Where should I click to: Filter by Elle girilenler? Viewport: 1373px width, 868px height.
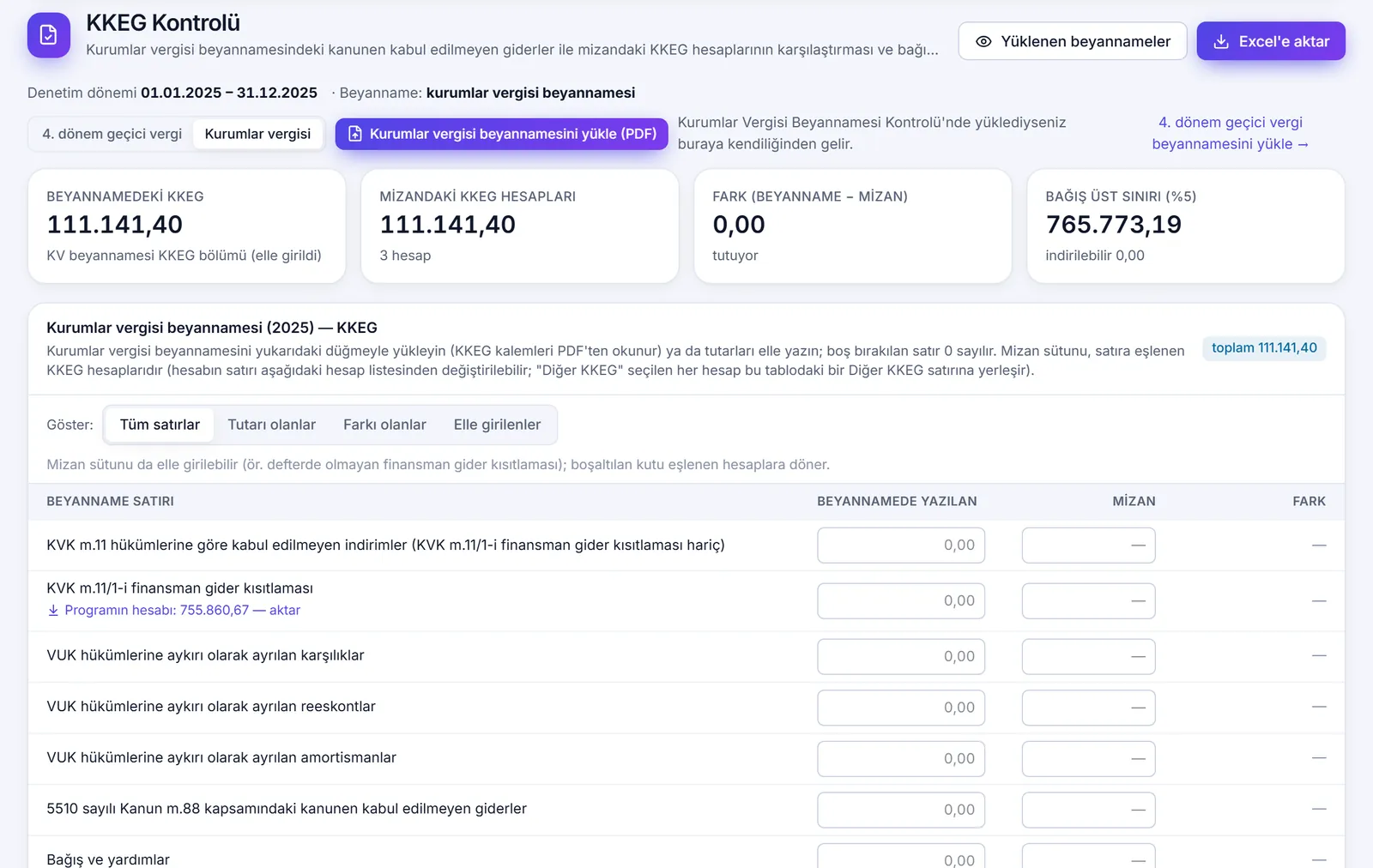(497, 425)
